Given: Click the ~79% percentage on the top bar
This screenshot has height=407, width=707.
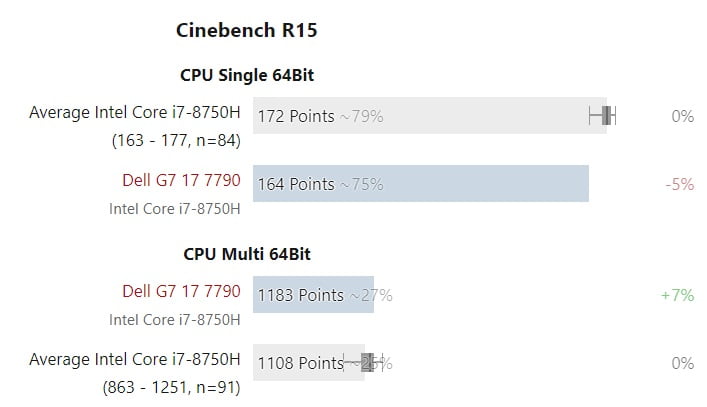Looking at the screenshot, I should (361, 117).
